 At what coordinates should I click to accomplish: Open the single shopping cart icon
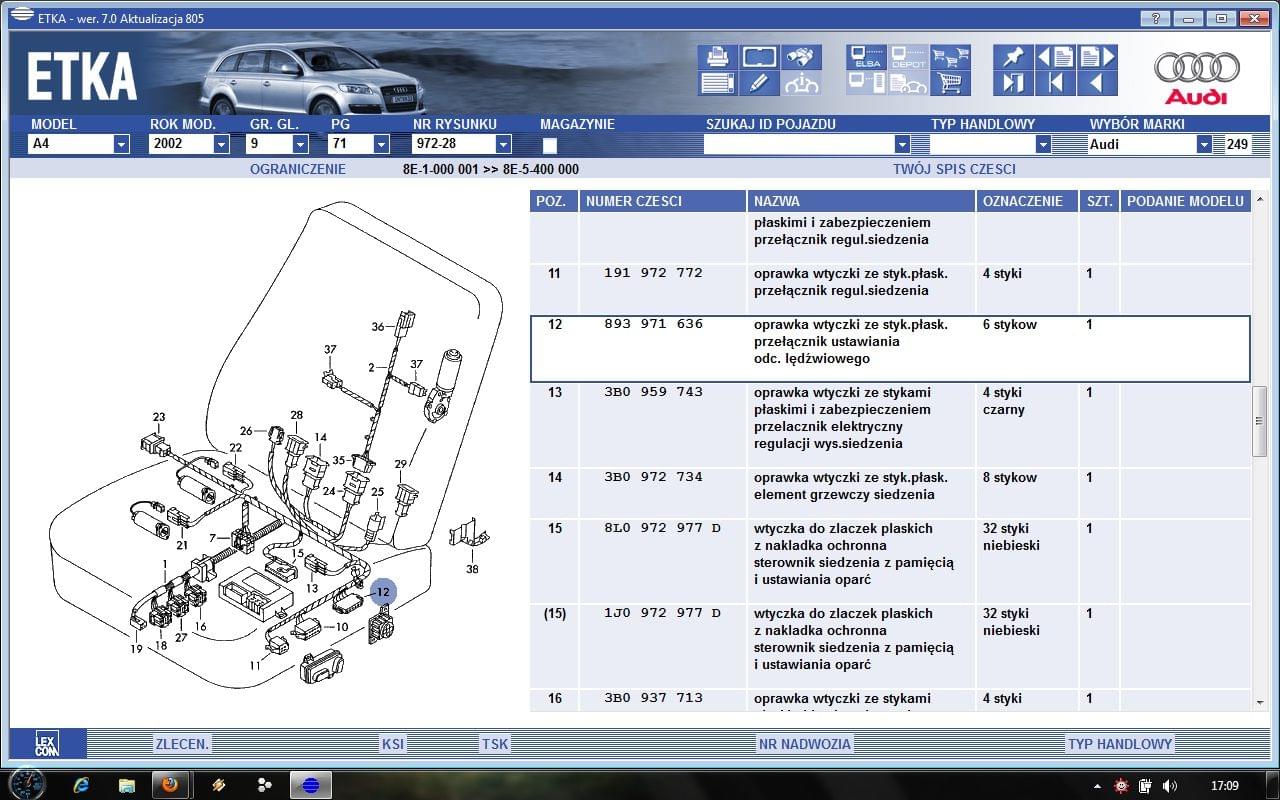pos(950,83)
